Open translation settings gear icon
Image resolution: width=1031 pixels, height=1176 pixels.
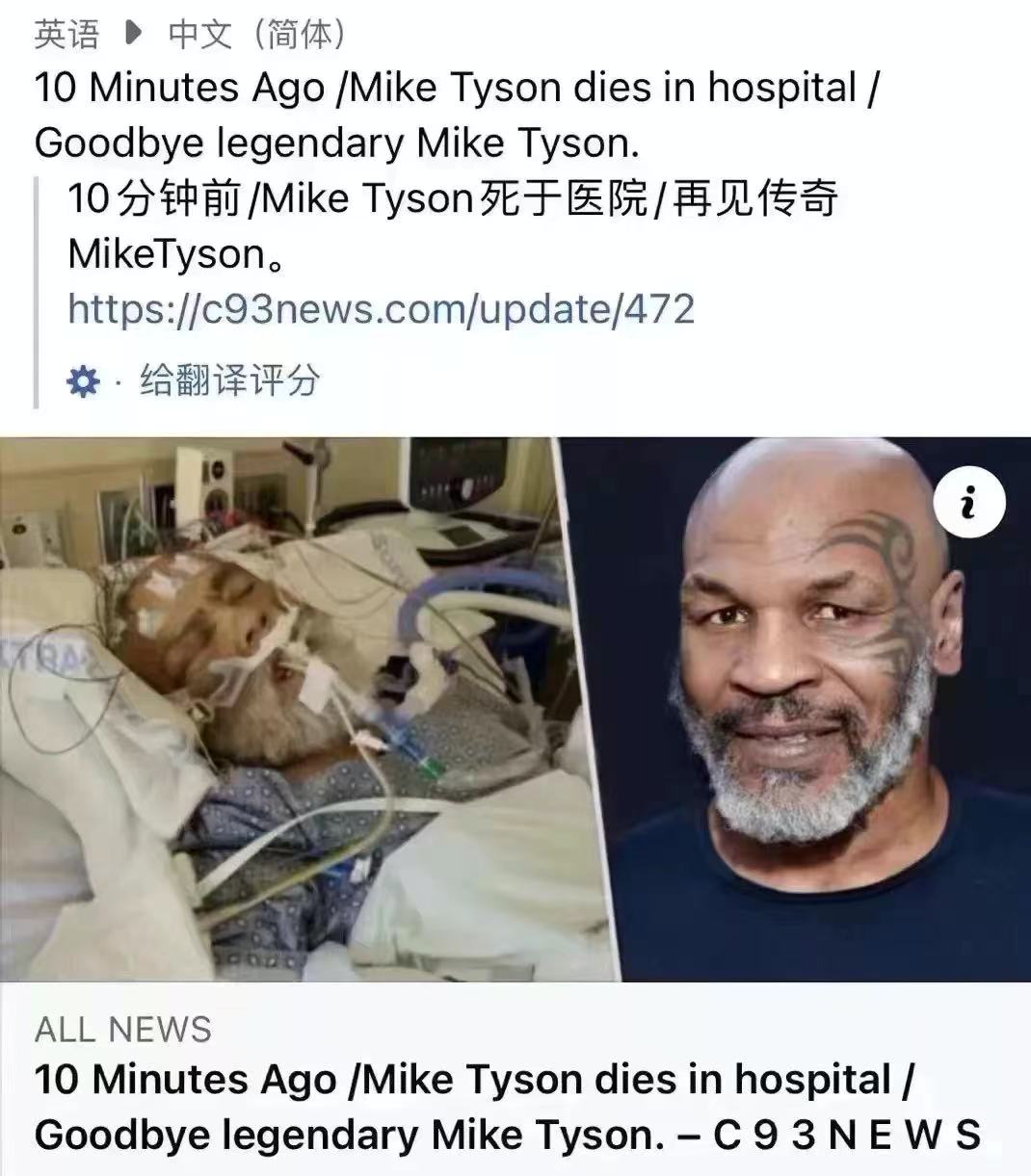83,381
